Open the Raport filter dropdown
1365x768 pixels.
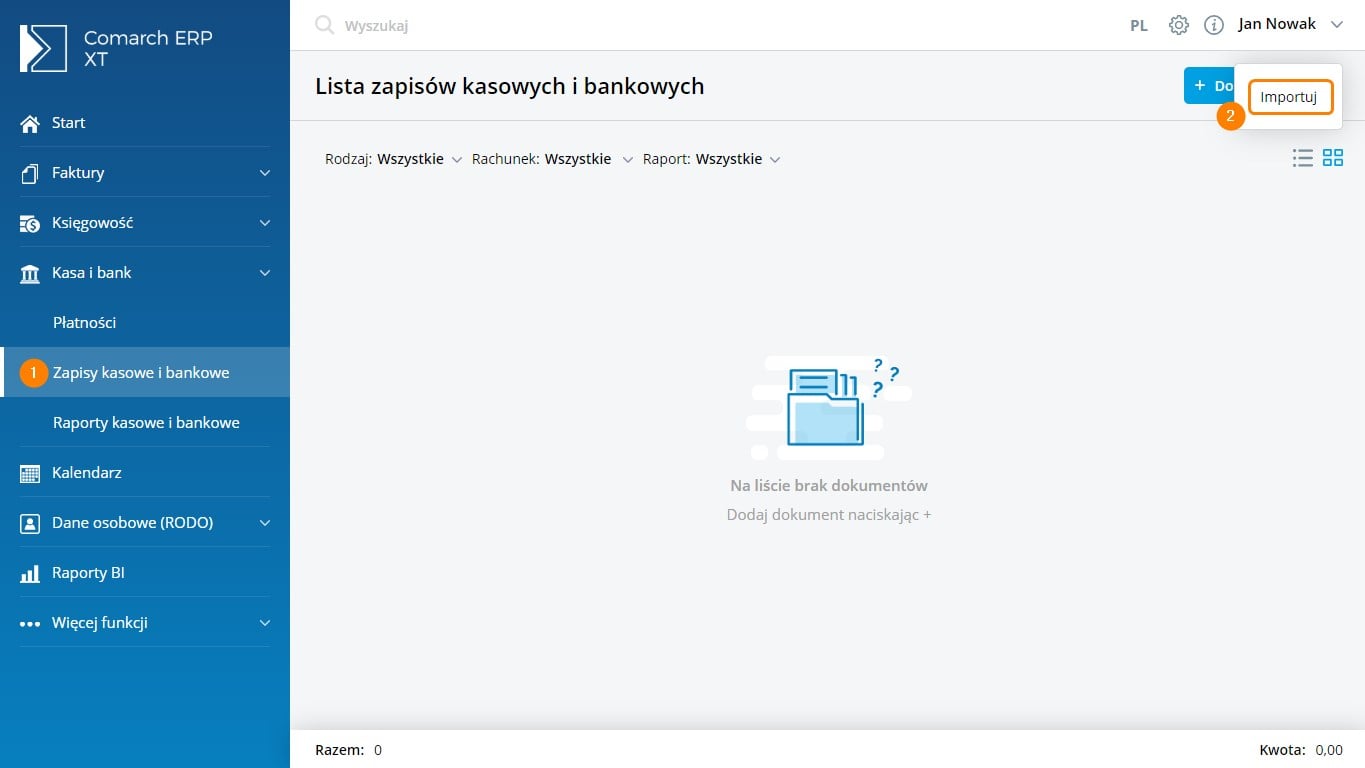pyautogui.click(x=711, y=159)
